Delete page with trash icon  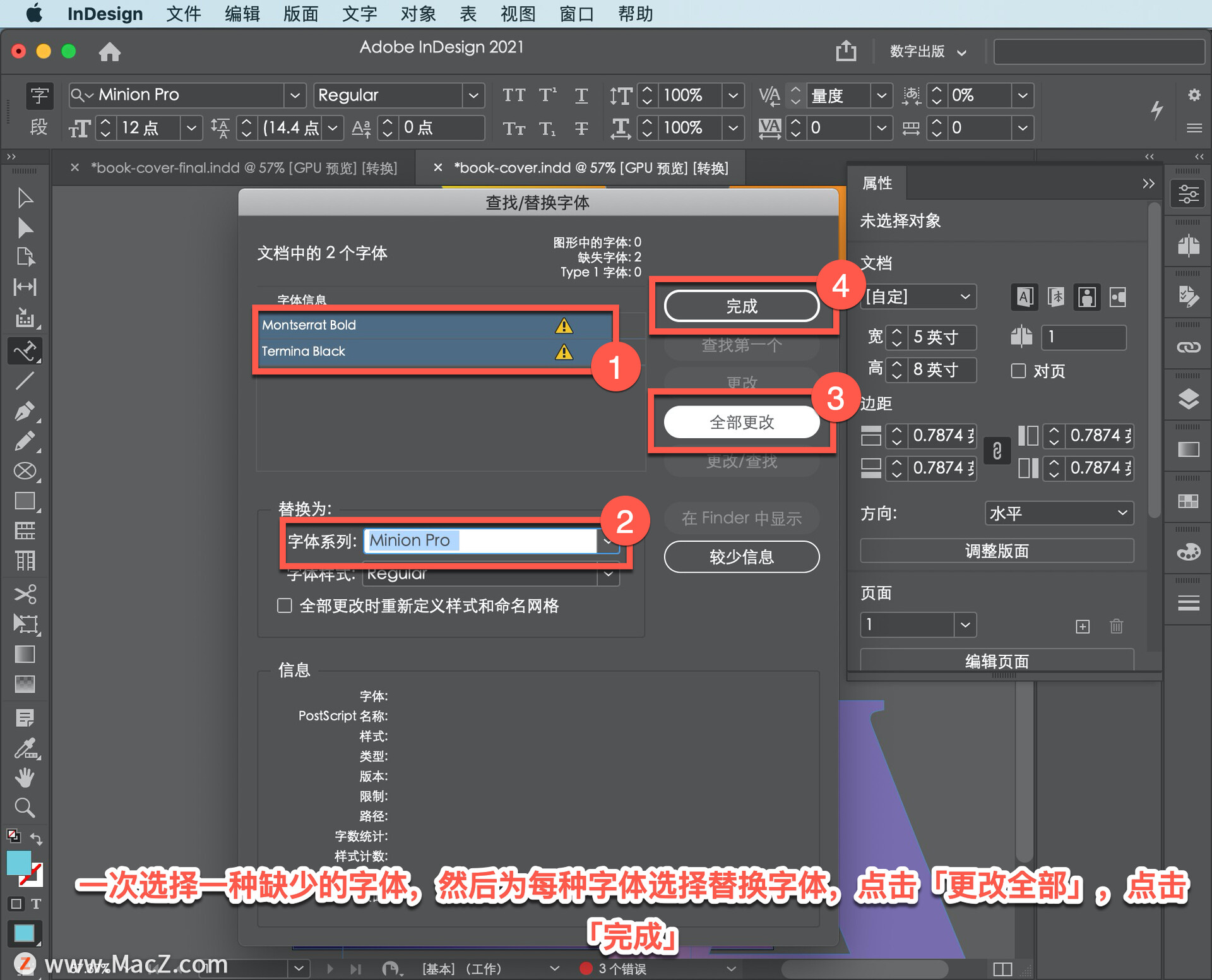point(1116,626)
